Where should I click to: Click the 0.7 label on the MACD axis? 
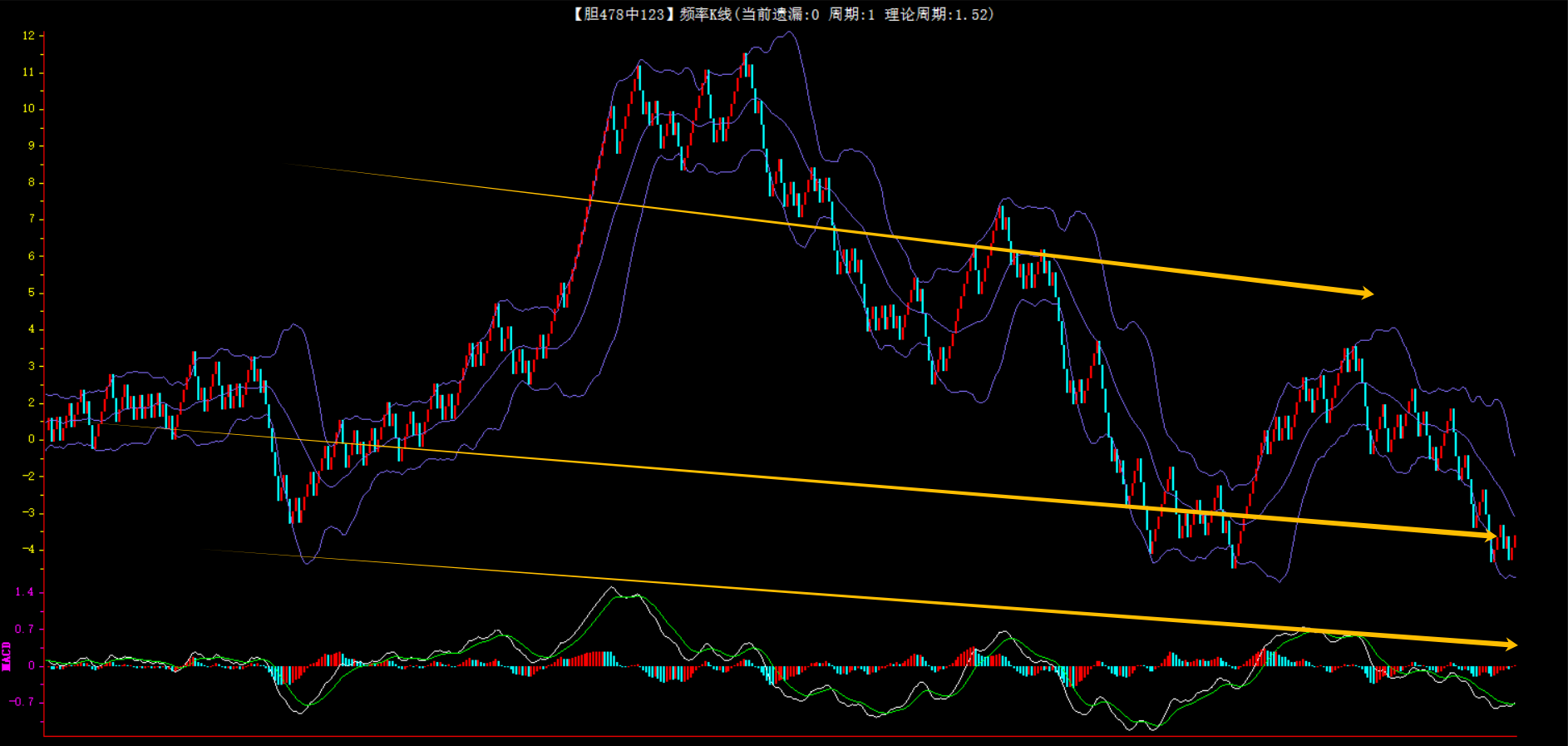click(x=25, y=630)
